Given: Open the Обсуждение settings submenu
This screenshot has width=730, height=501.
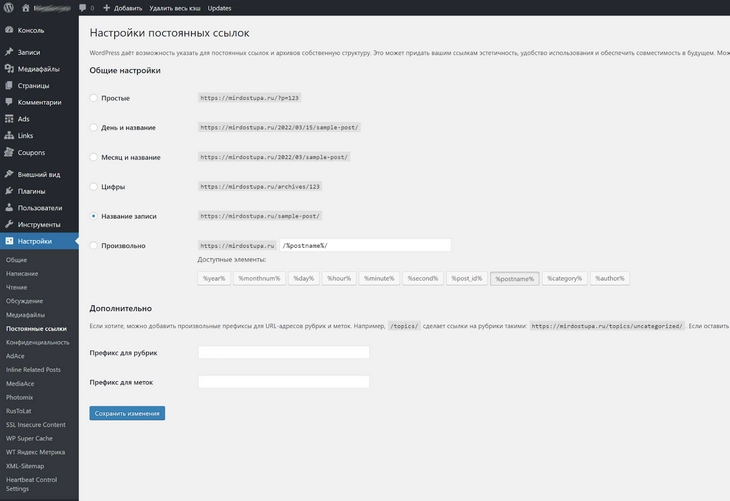Looking at the screenshot, I should (24, 301).
